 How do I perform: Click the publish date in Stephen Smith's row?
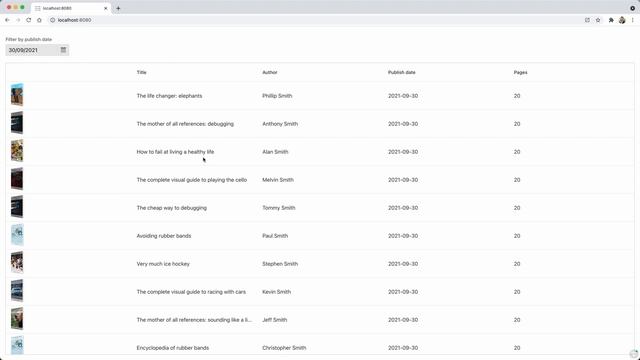[x=403, y=264]
